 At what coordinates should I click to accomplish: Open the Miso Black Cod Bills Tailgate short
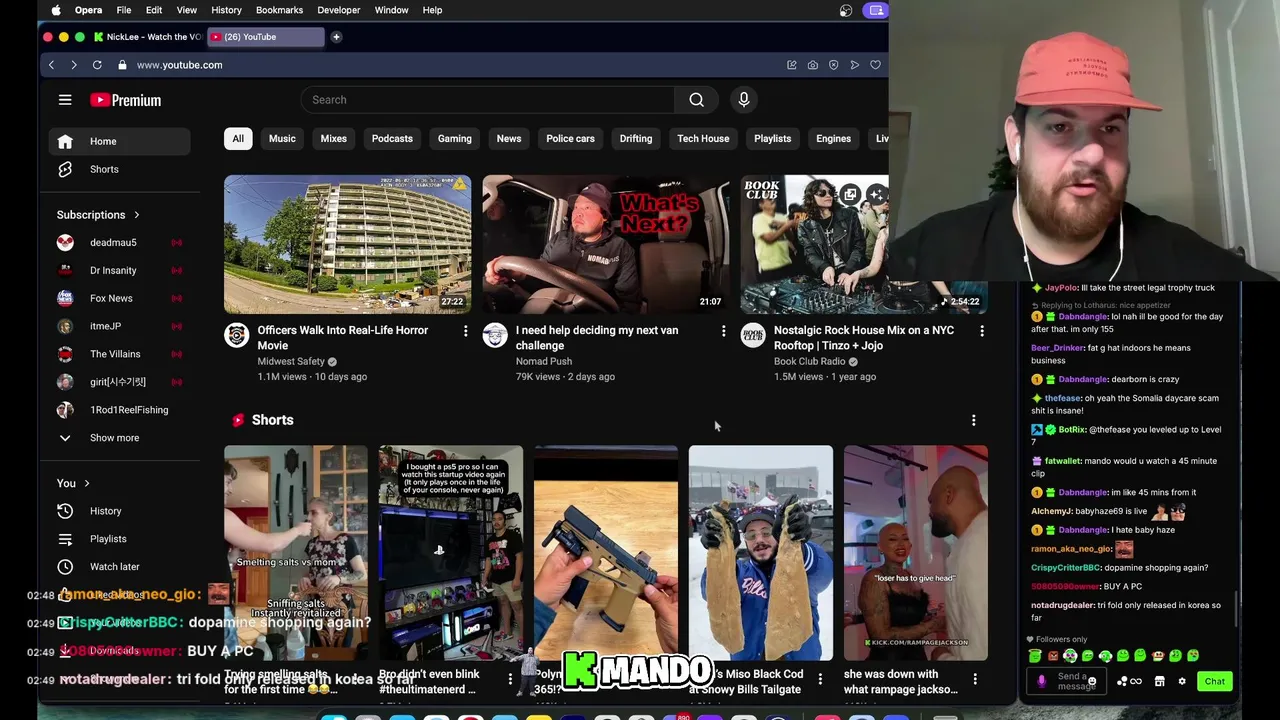760,553
